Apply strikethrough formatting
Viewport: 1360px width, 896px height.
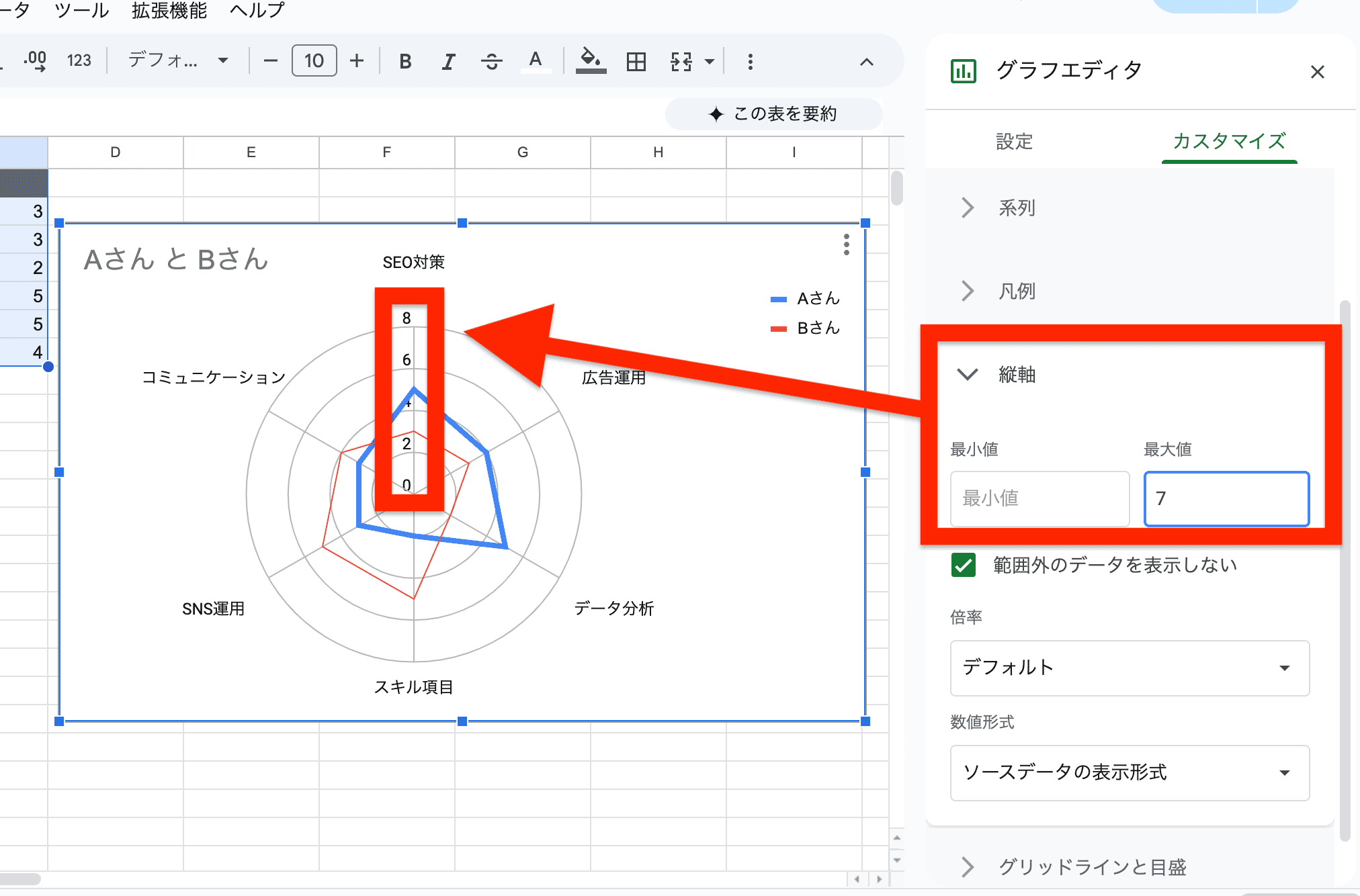tap(491, 62)
